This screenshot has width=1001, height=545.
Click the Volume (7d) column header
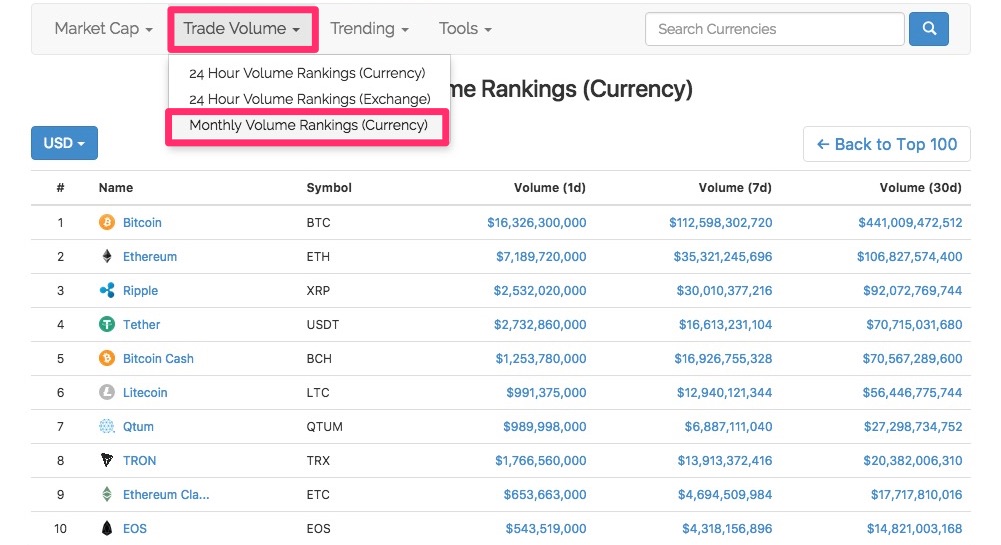point(735,188)
